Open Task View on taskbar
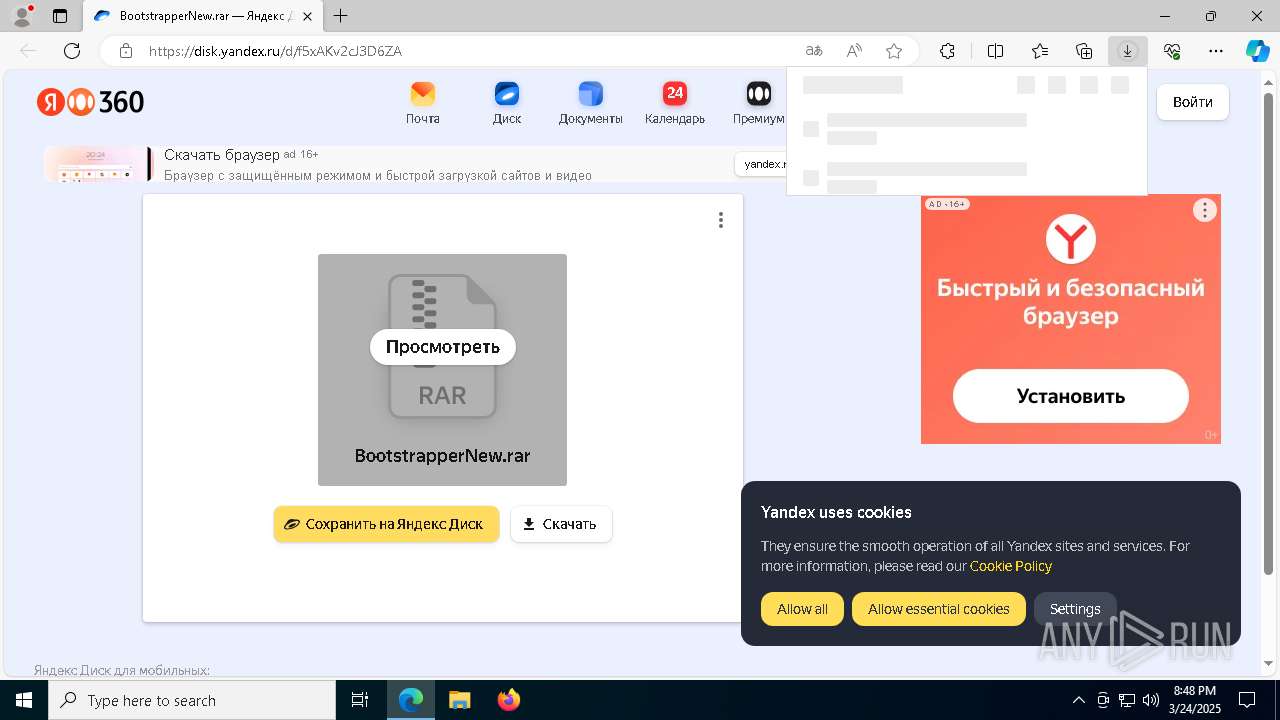 (x=360, y=700)
